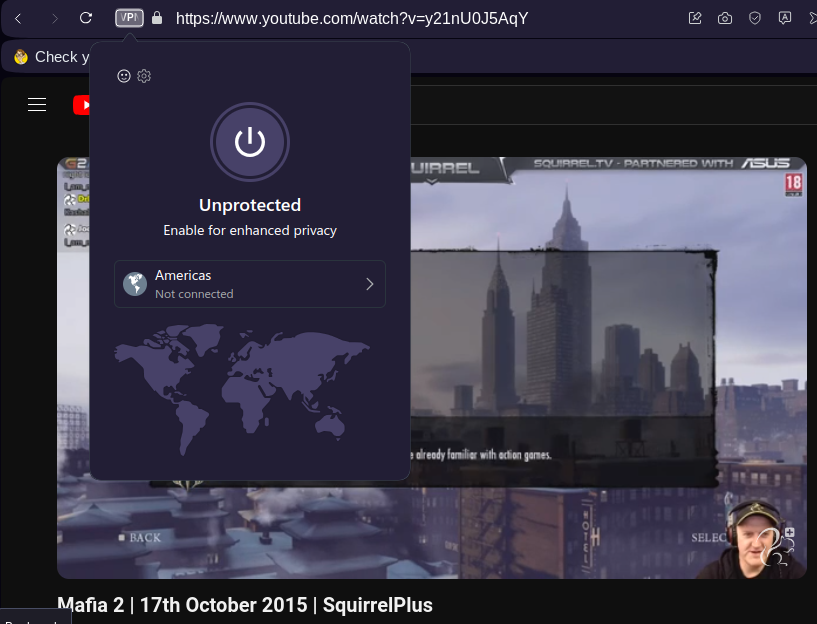This screenshot has height=624, width=817.
Task: Click the Americas globe icon
Action: click(135, 284)
